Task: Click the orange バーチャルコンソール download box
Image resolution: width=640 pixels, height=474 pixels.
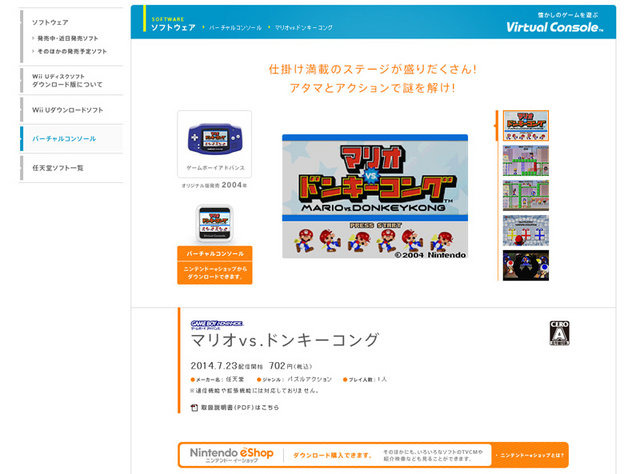Action: (215, 265)
